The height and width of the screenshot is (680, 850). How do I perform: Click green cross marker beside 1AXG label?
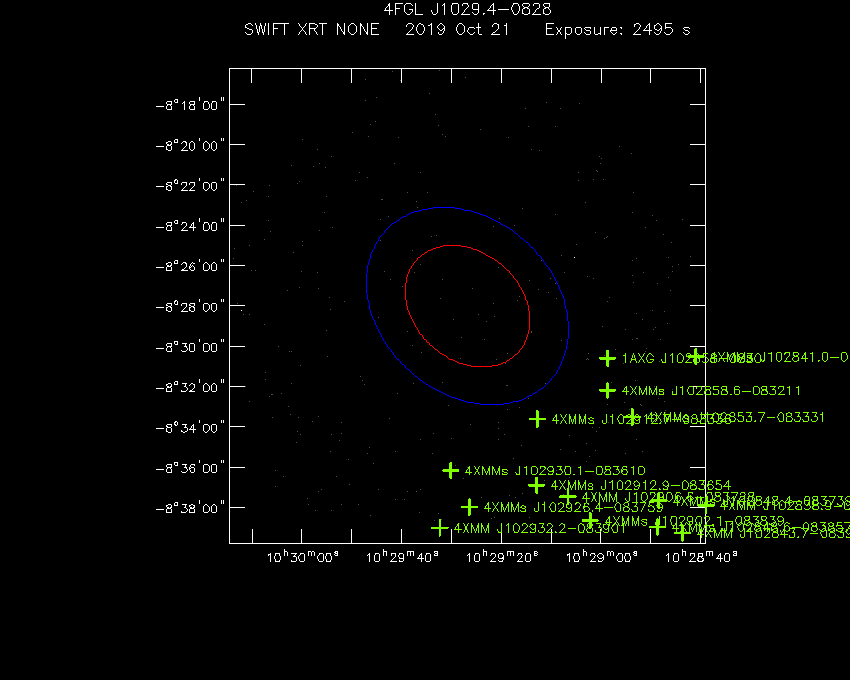(607, 358)
